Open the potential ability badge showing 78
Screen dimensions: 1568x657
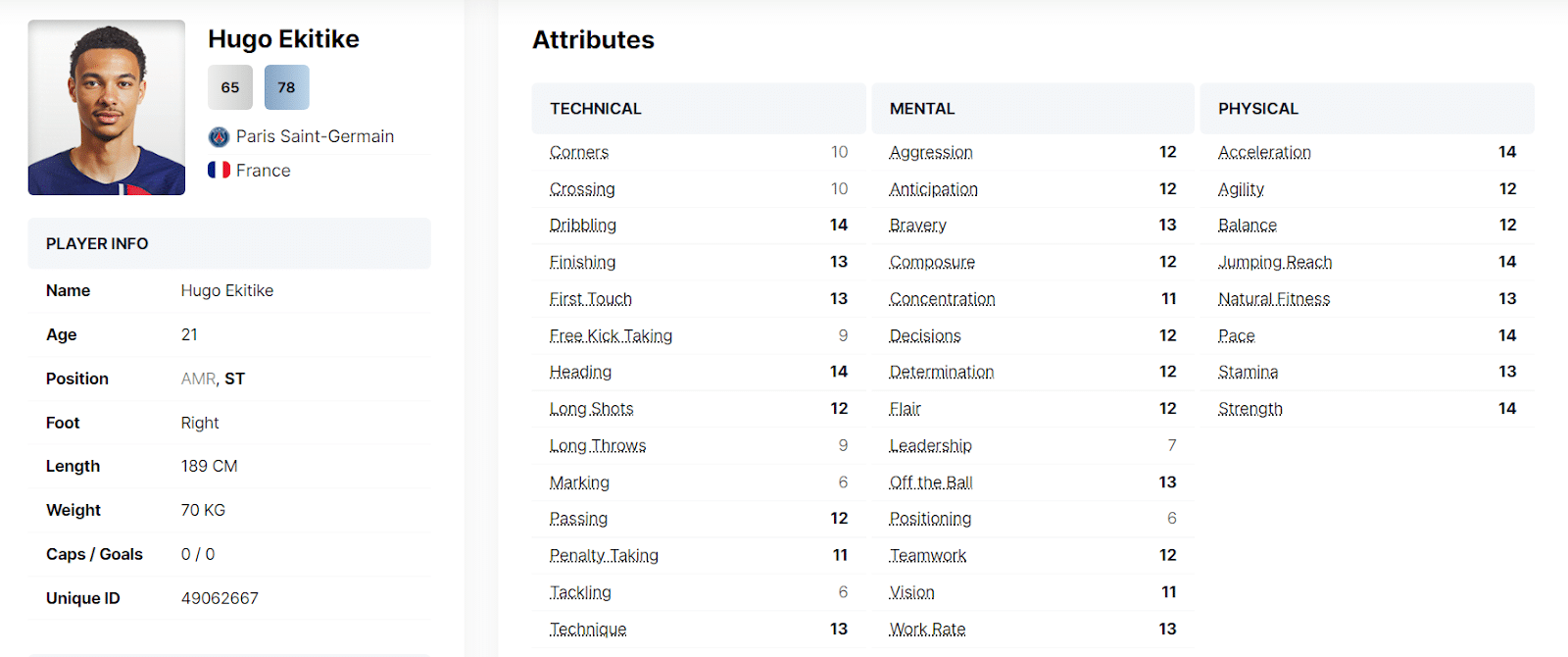coord(286,87)
